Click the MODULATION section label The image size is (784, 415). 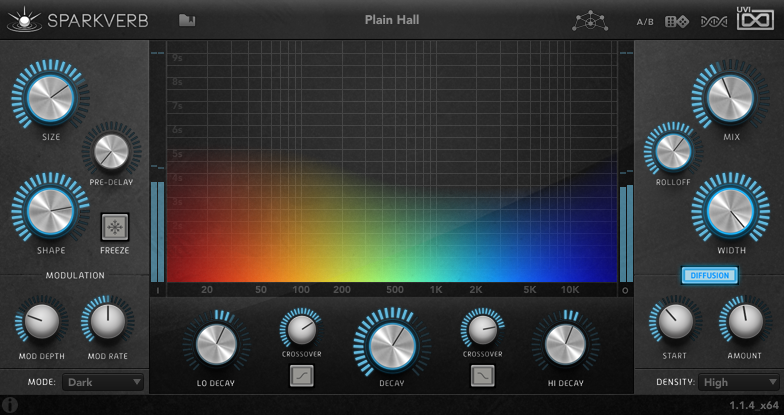click(x=75, y=276)
